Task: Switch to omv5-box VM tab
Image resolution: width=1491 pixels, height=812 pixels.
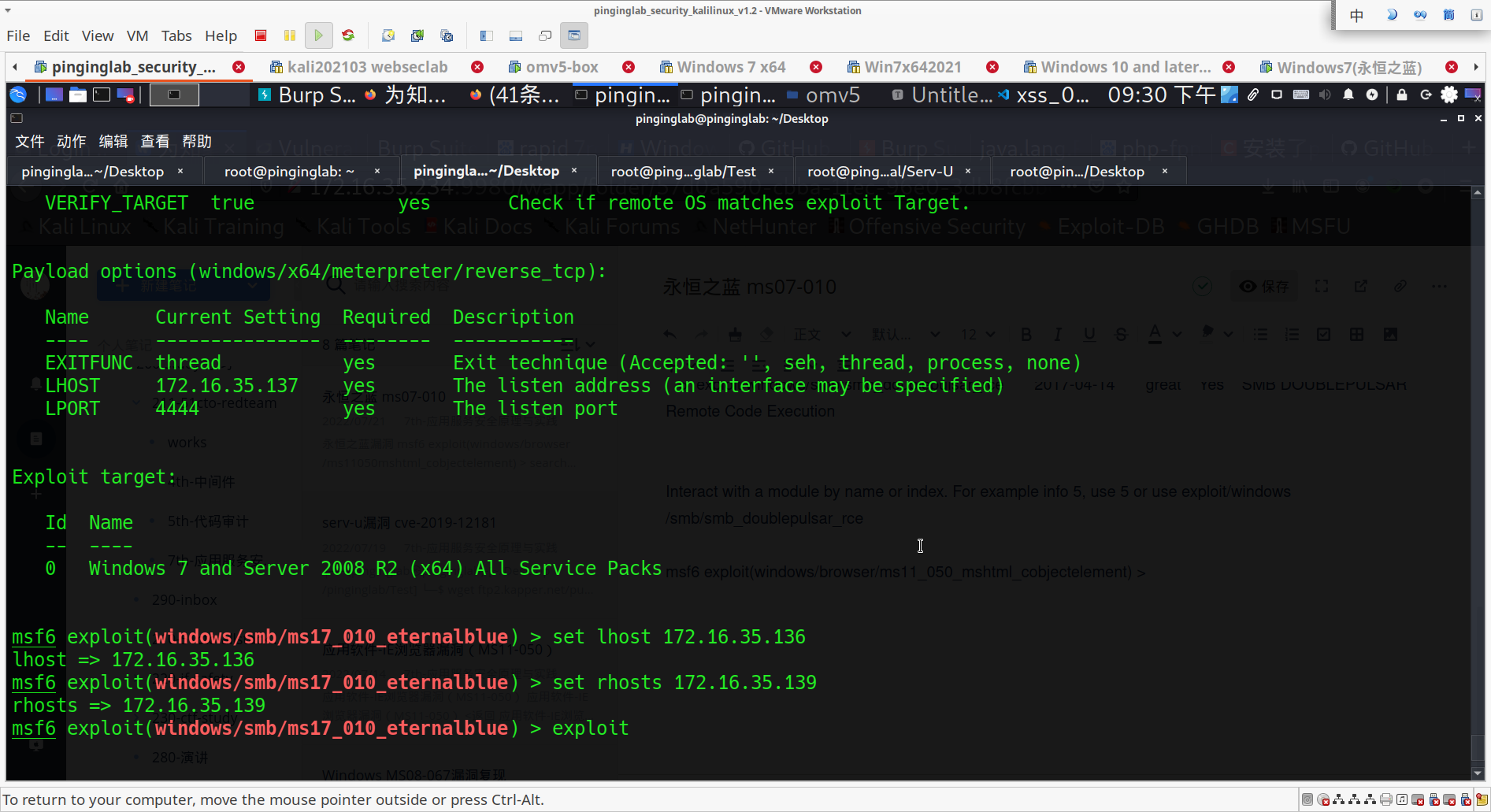Action: [554, 67]
